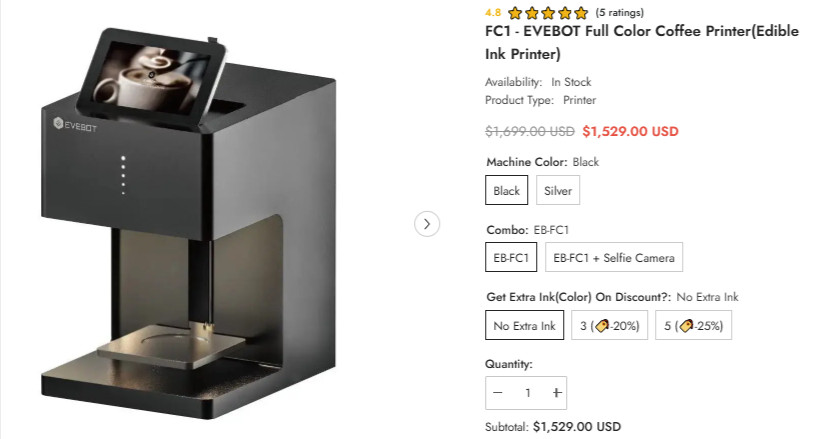Open the (5 ratings) reviews link
This screenshot has height=439, width=839.
click(x=620, y=12)
